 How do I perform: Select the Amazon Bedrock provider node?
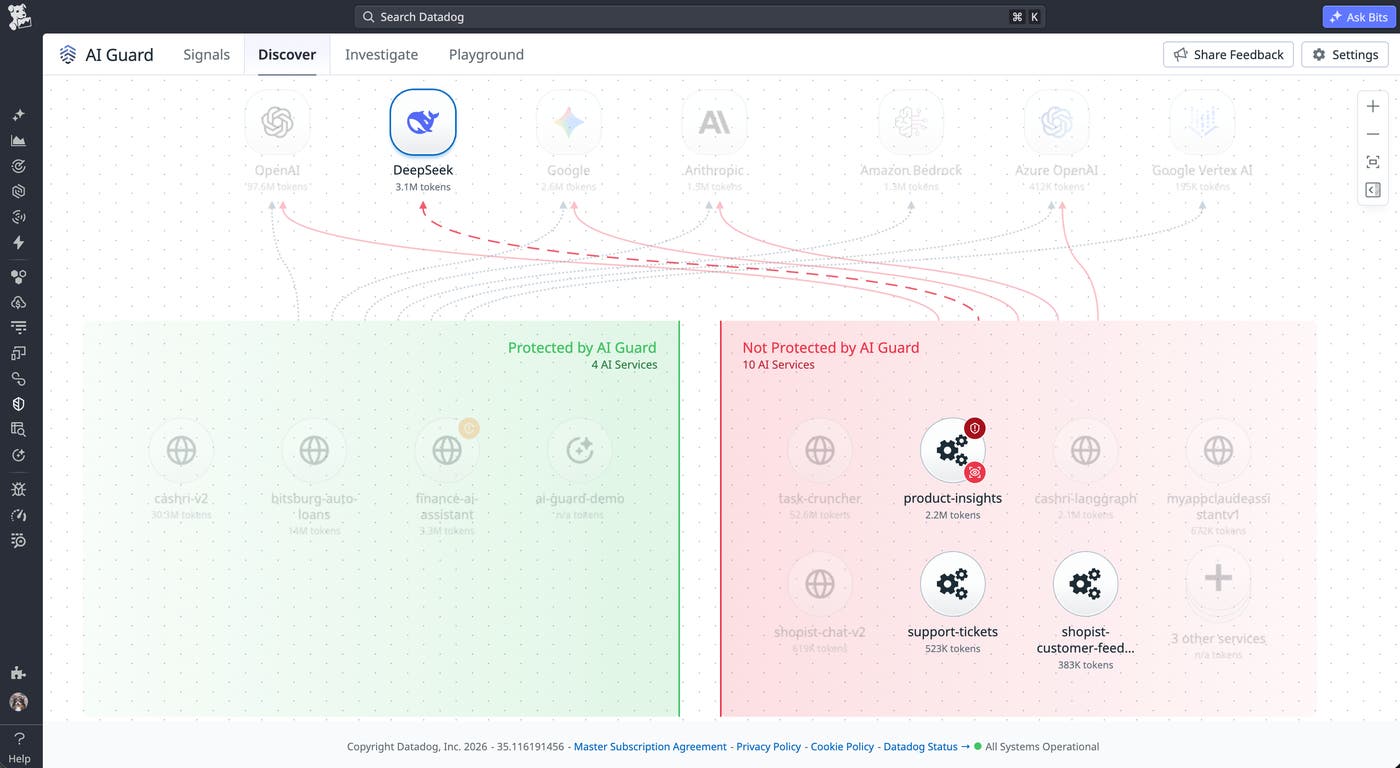pos(911,122)
